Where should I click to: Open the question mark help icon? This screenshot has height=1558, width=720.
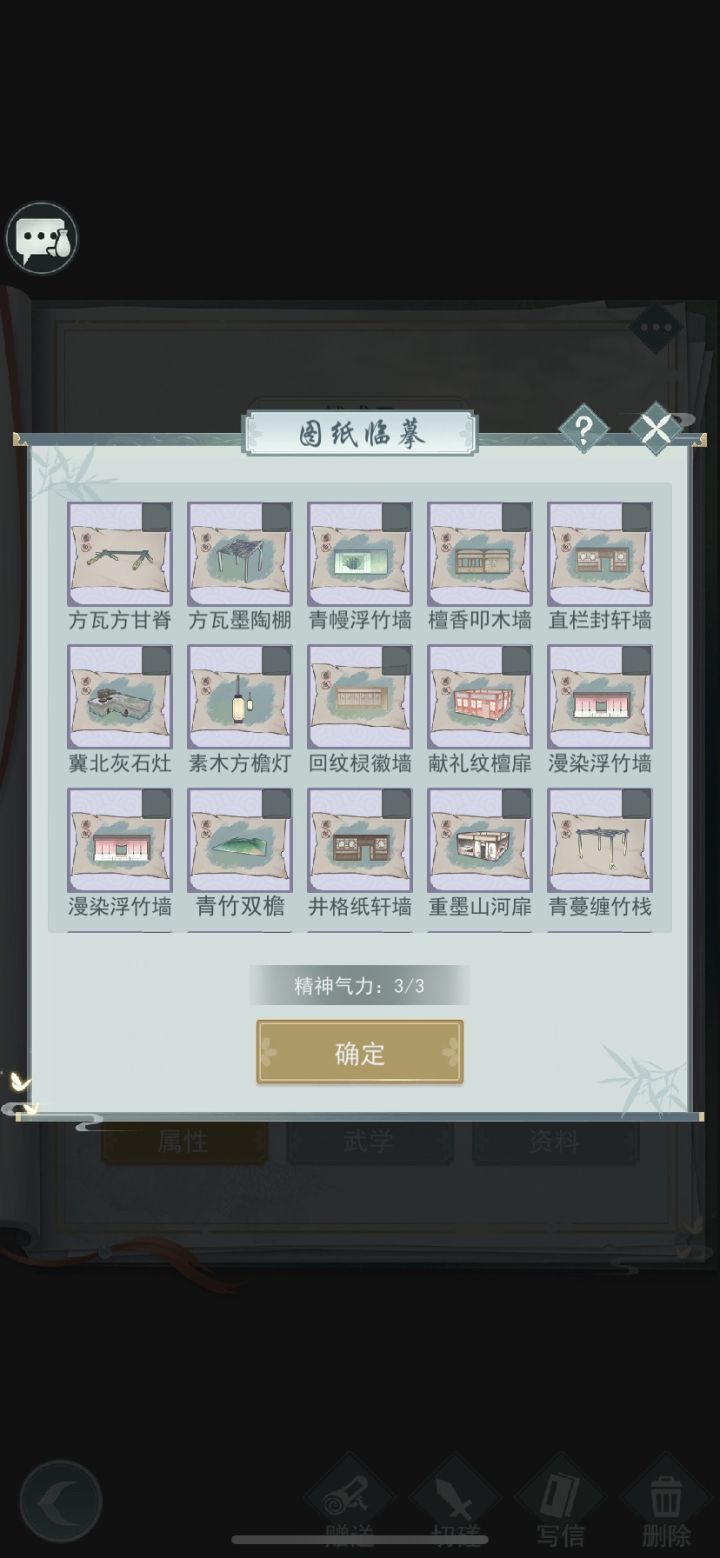[584, 429]
